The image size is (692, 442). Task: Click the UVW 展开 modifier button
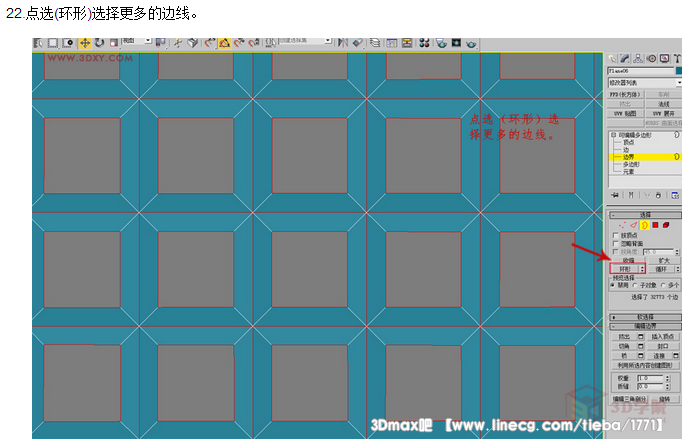(664, 113)
